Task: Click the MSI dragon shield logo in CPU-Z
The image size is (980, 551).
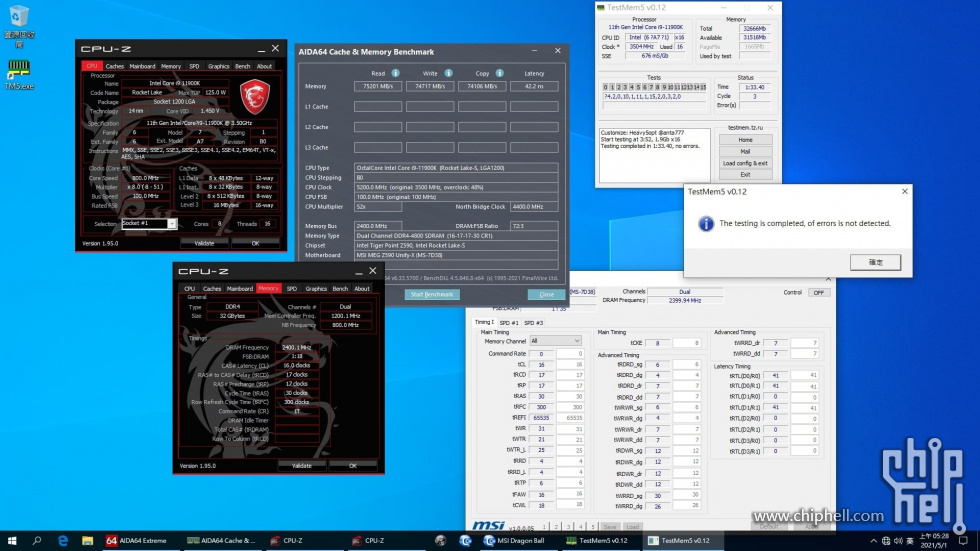Action: [255, 96]
